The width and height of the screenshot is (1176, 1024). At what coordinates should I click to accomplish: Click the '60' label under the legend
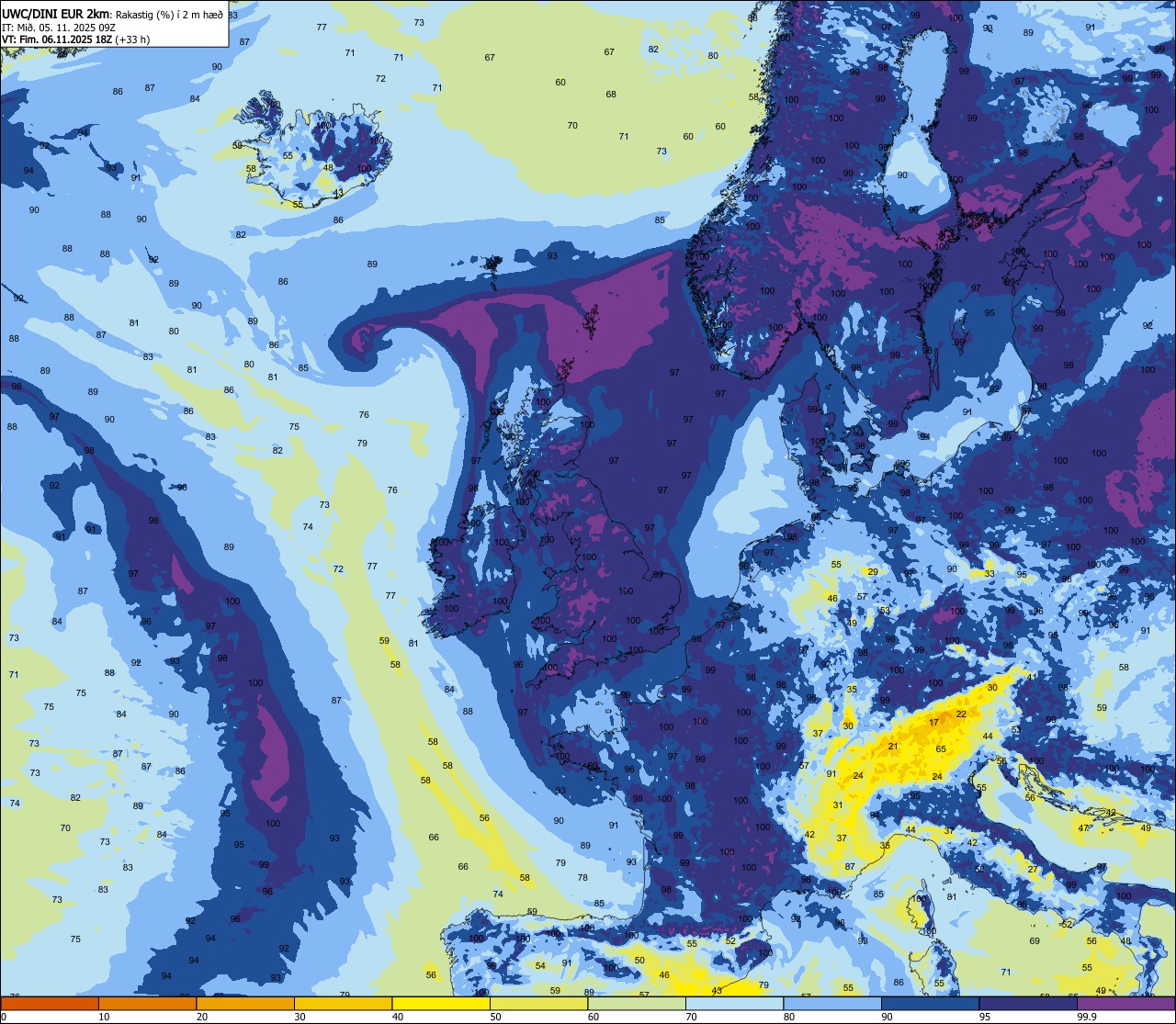point(594,1017)
